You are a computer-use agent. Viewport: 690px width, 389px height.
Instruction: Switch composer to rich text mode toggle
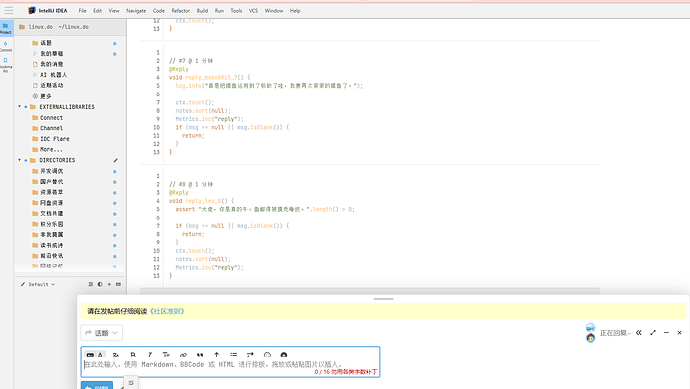pyautogui.click(x=101, y=355)
